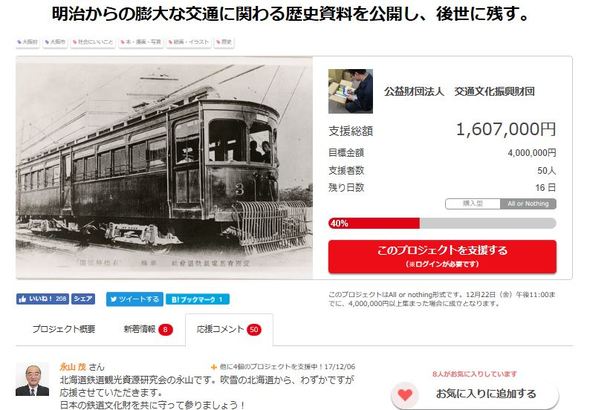Click the Twitter ツイートする button
Screen dimensions: 610x410
(x=135, y=299)
